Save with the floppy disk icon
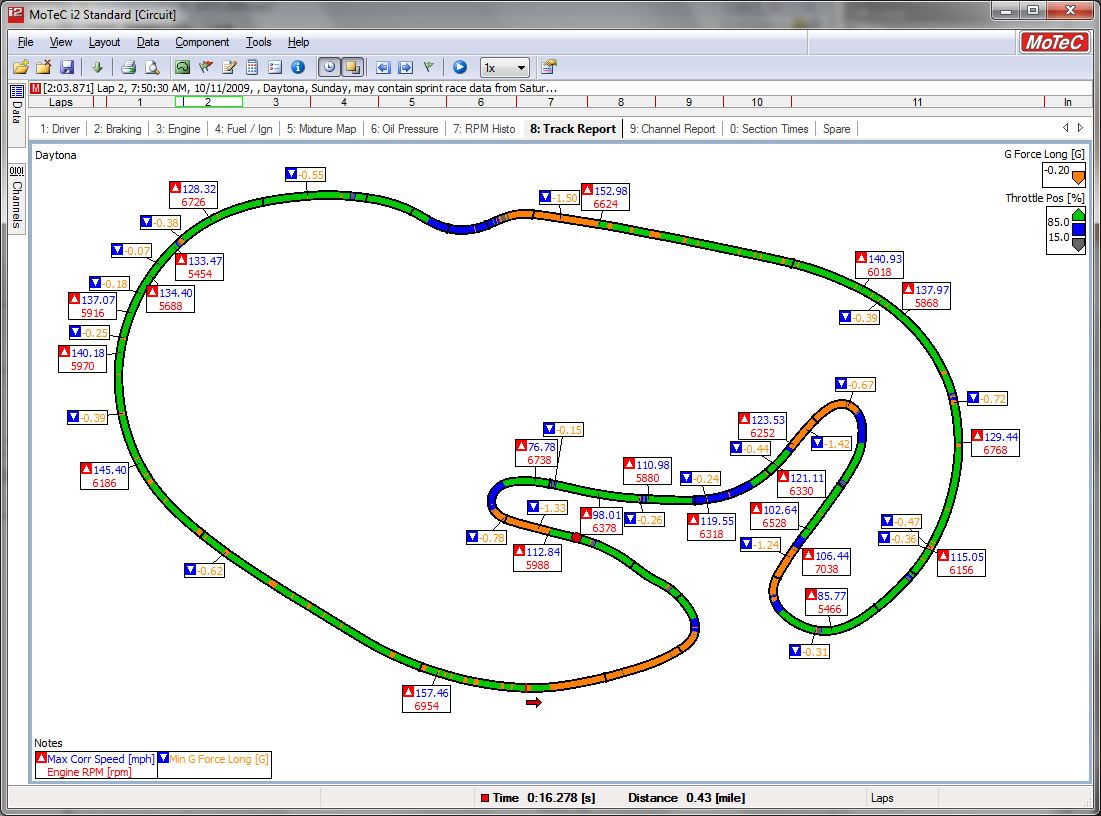The width and height of the screenshot is (1101, 816). click(x=67, y=67)
